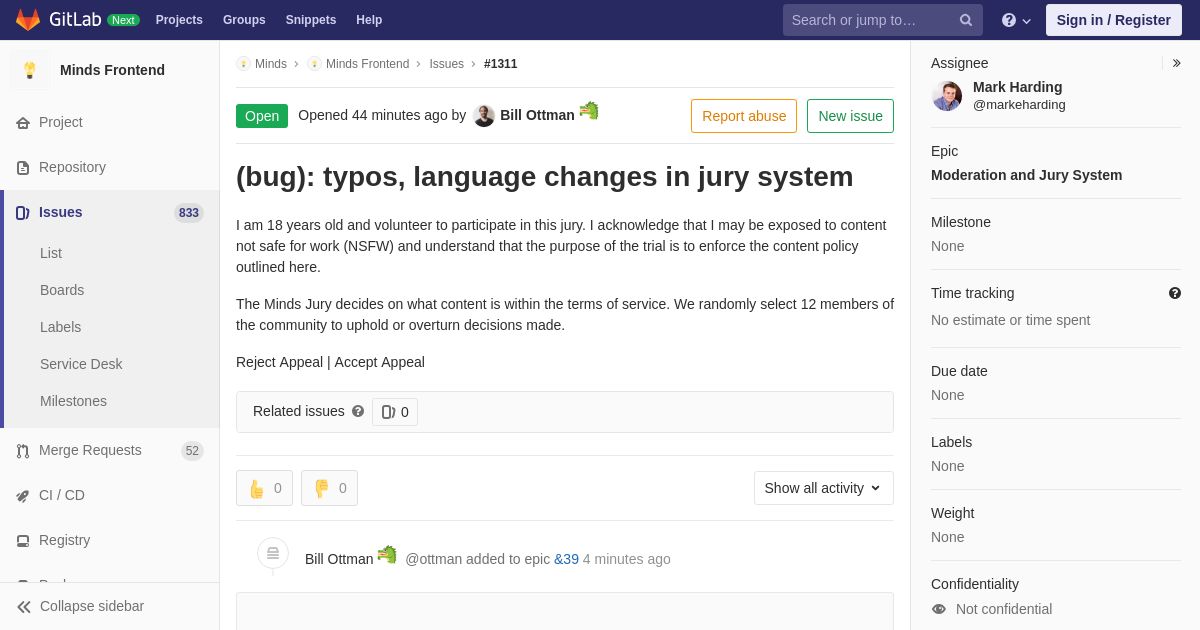Open Service Desk under Issues

tap(81, 364)
